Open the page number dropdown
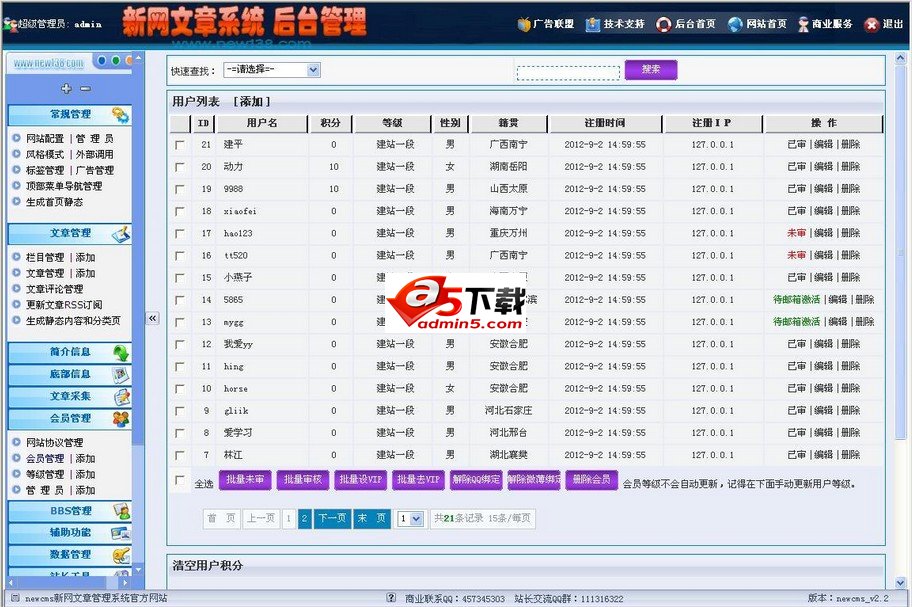This screenshot has height=607, width=912. (411, 519)
